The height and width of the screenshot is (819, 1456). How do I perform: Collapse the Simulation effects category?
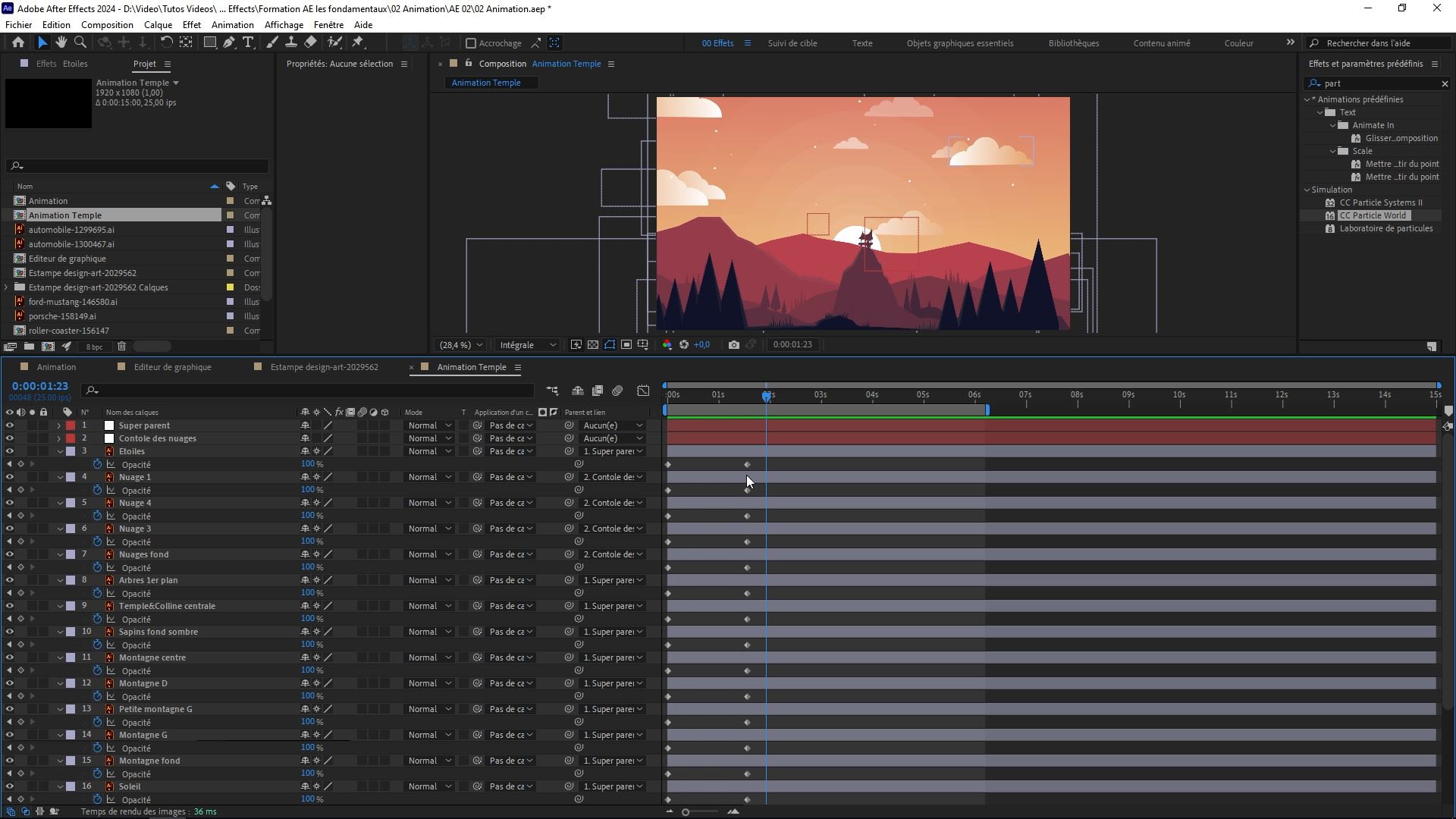[1307, 190]
